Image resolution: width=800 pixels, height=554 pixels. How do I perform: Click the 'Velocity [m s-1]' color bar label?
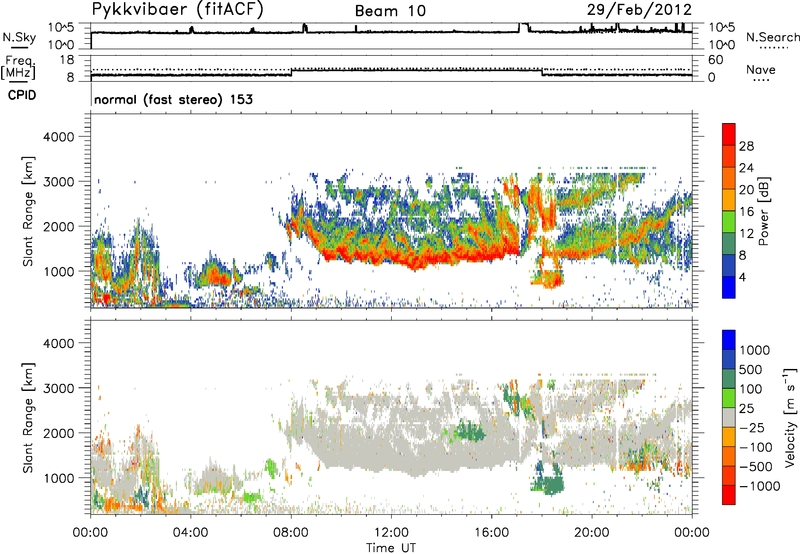790,417
